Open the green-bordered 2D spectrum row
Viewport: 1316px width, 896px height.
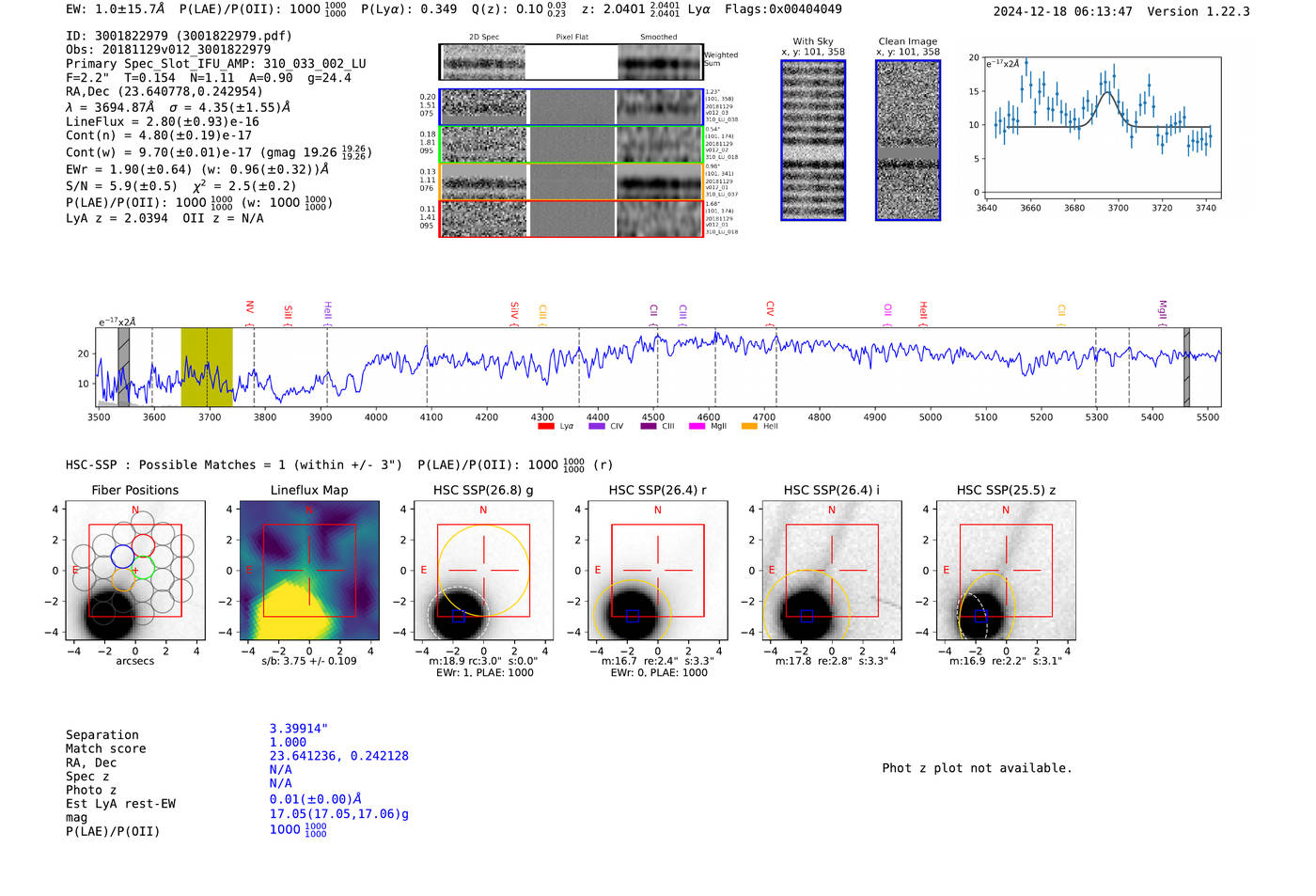pyautogui.click(x=571, y=145)
